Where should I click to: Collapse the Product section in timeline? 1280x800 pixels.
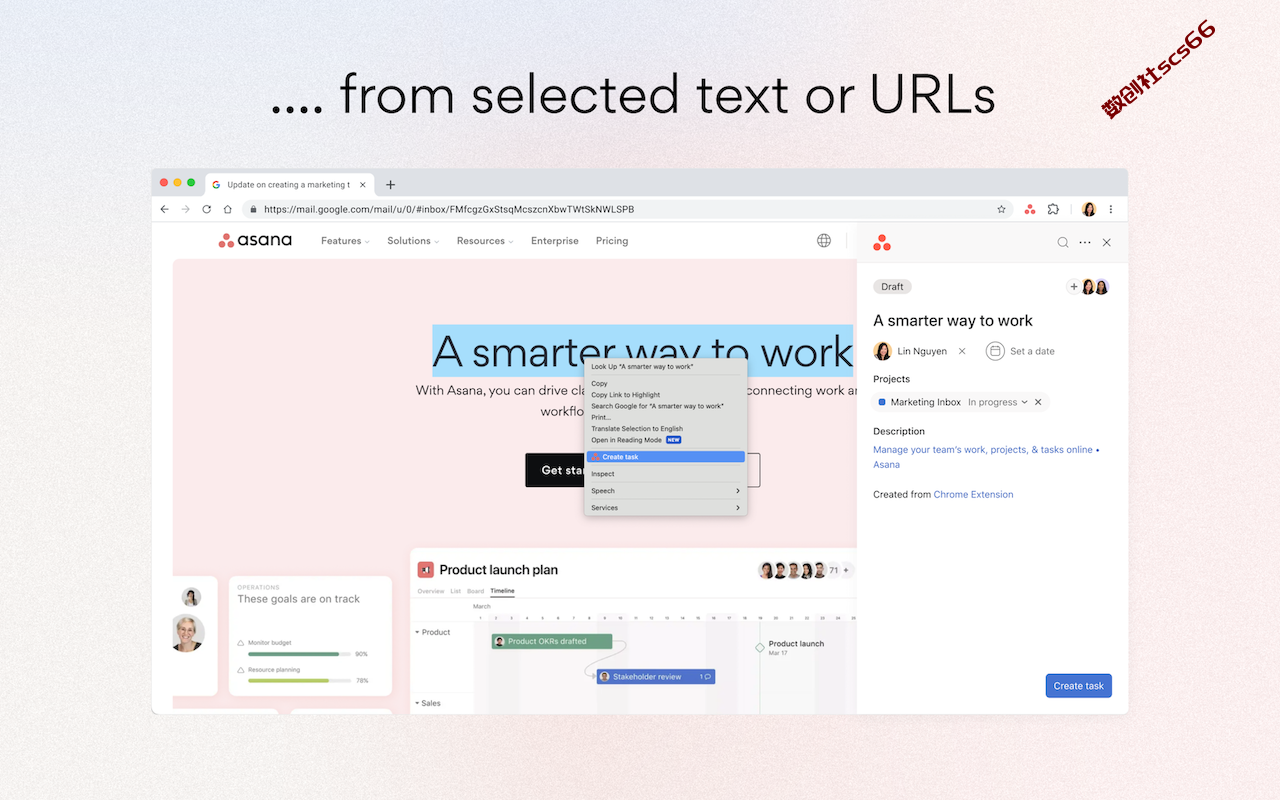(x=418, y=632)
